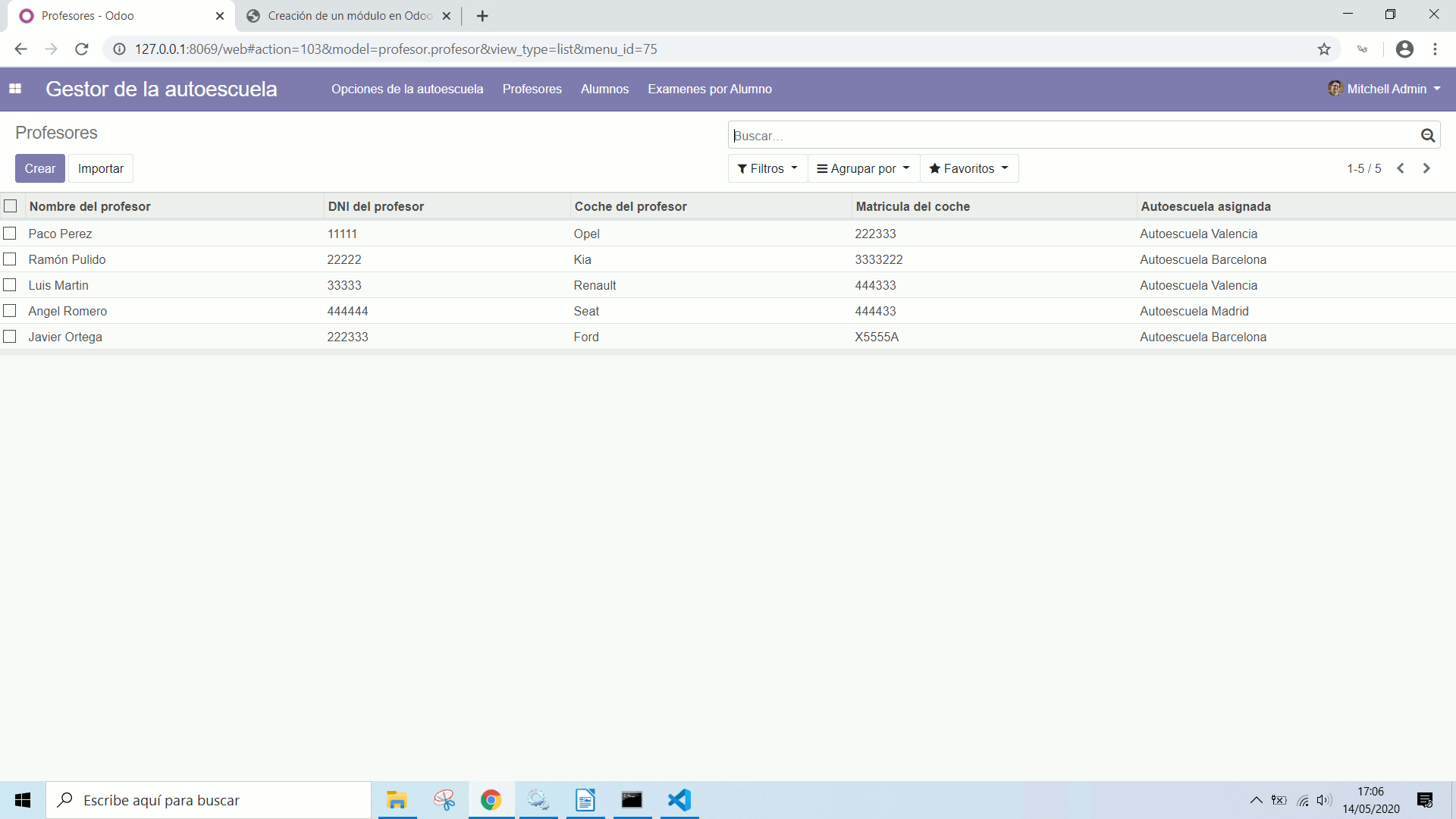Launch Visual Studio Code from the taskbar
Screen dimensions: 1456x819
[679, 800]
